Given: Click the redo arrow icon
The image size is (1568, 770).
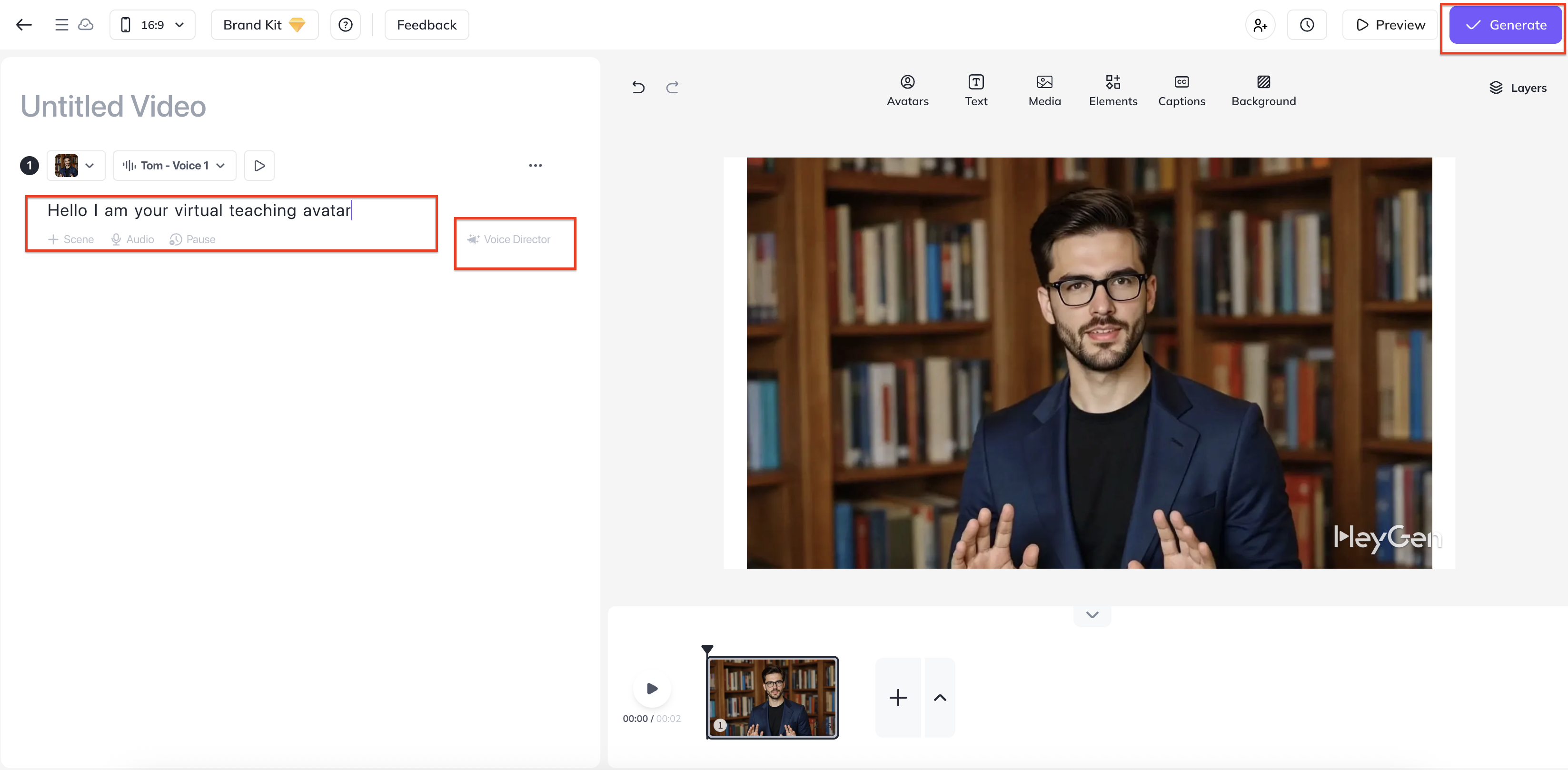Looking at the screenshot, I should pos(672,88).
